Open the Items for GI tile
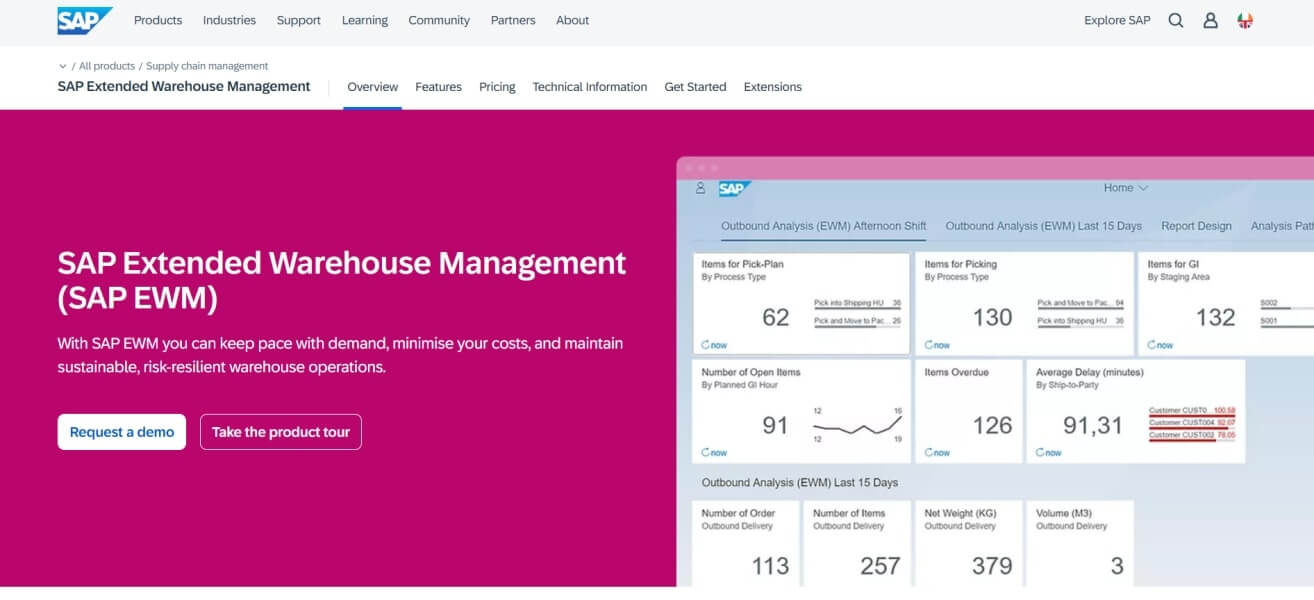Image resolution: width=1314 pixels, height=600 pixels. (x=1226, y=303)
